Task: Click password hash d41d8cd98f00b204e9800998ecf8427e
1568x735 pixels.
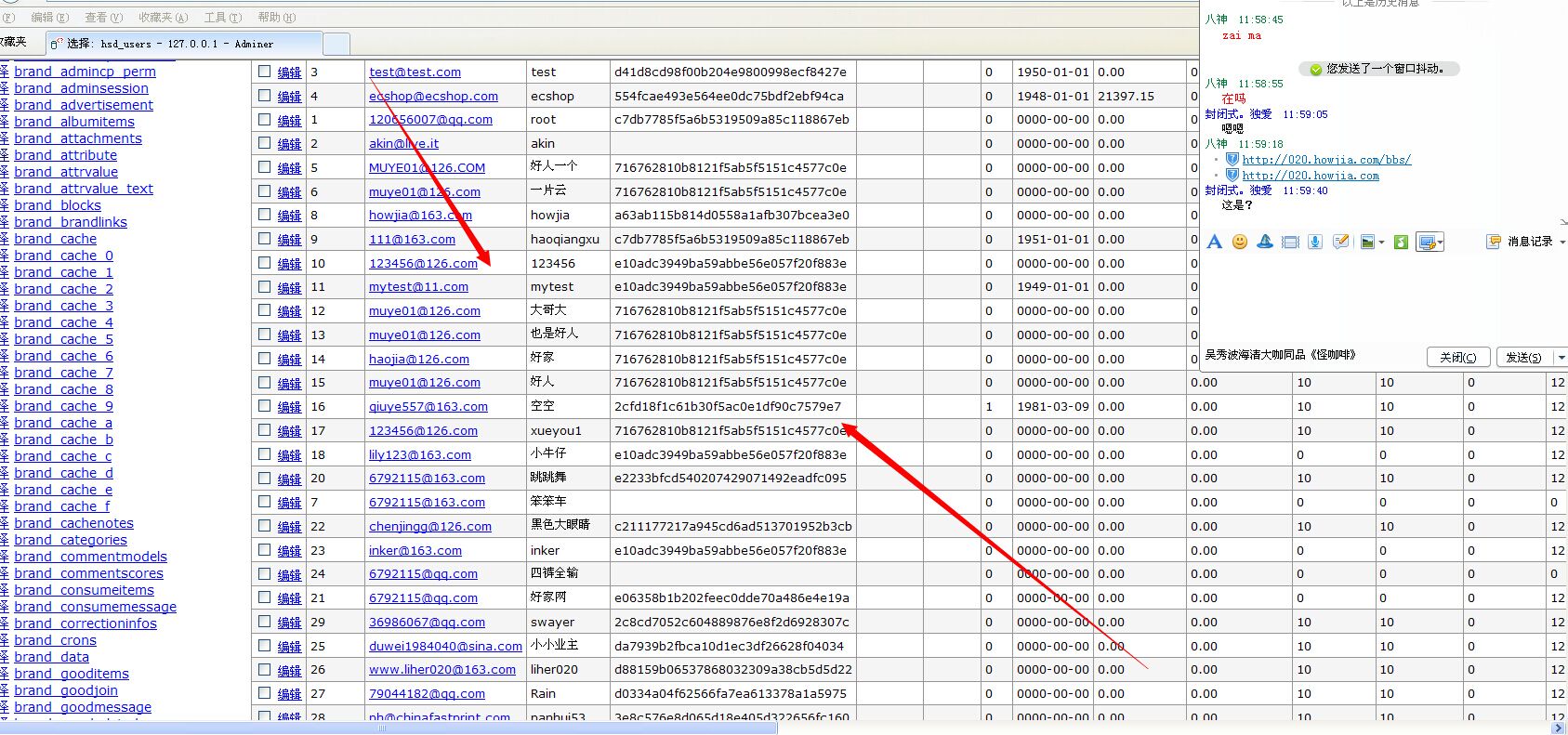Action: pos(731,72)
